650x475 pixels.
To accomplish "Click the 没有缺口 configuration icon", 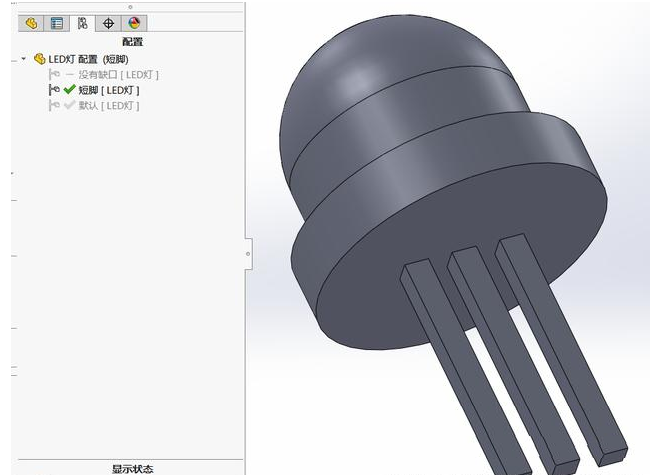I will [x=54, y=75].
